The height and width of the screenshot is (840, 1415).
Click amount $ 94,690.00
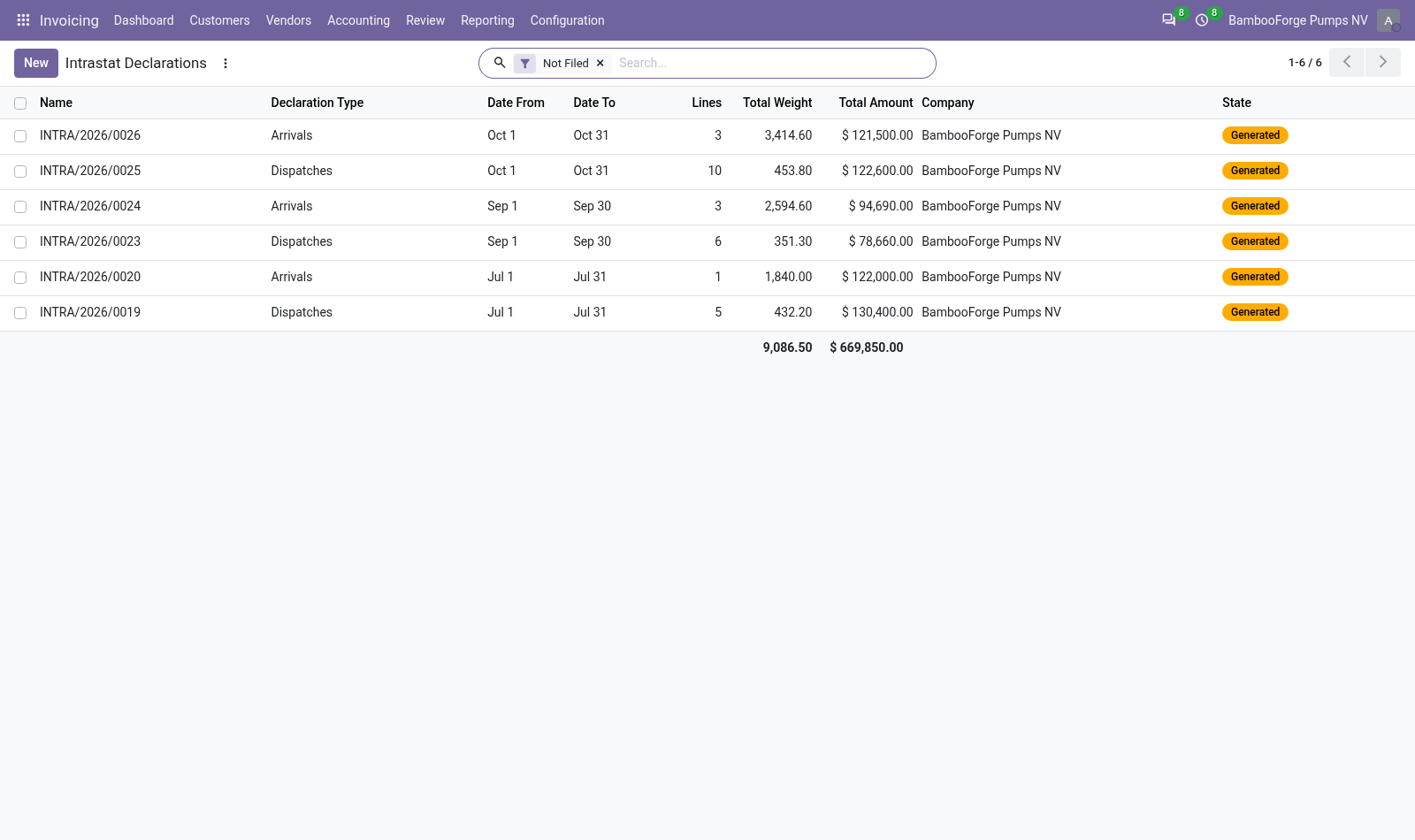[881, 206]
